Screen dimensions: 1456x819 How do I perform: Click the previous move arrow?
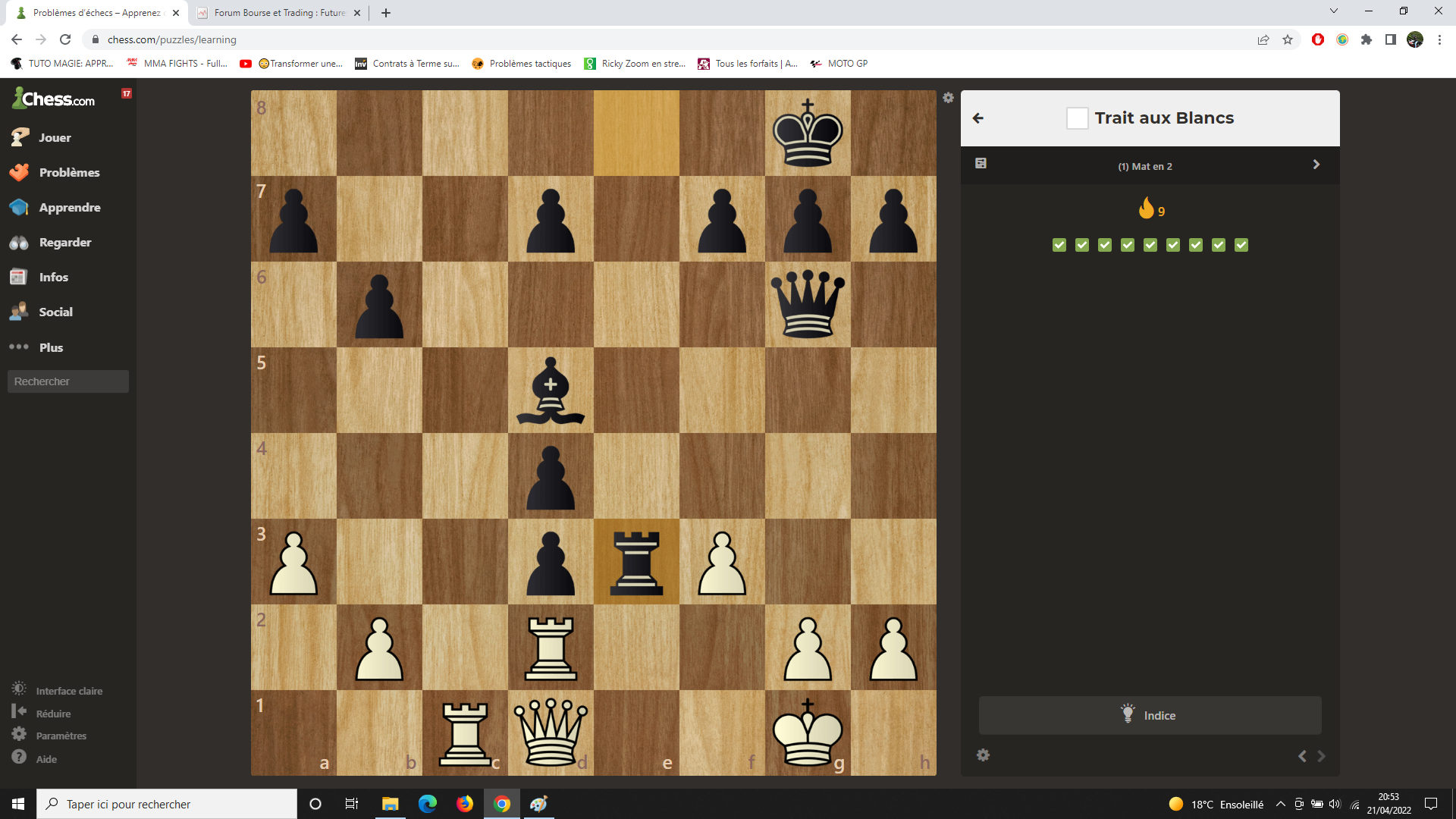coord(1302,756)
